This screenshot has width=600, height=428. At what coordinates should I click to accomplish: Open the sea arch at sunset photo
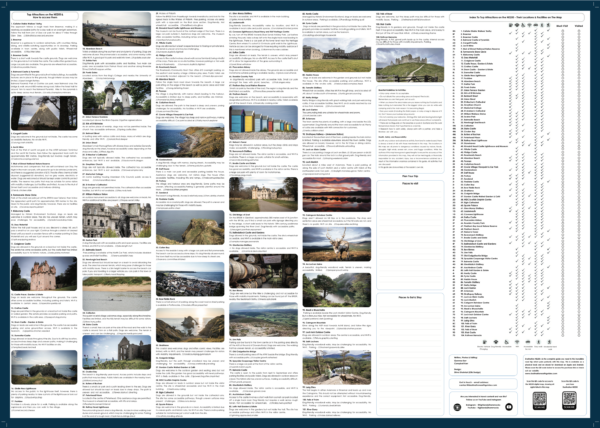pyautogui.click(x=190, y=325)
